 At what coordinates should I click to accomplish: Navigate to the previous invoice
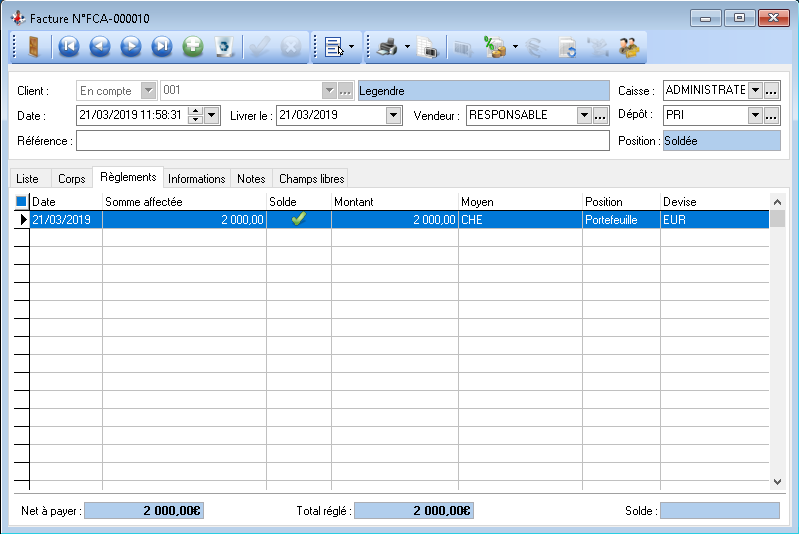(x=99, y=46)
